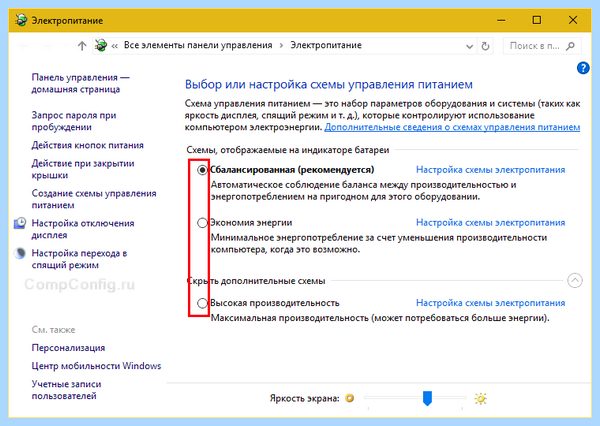Collapse the additional power schemes section
The height and width of the screenshot is (426, 600).
point(575,281)
